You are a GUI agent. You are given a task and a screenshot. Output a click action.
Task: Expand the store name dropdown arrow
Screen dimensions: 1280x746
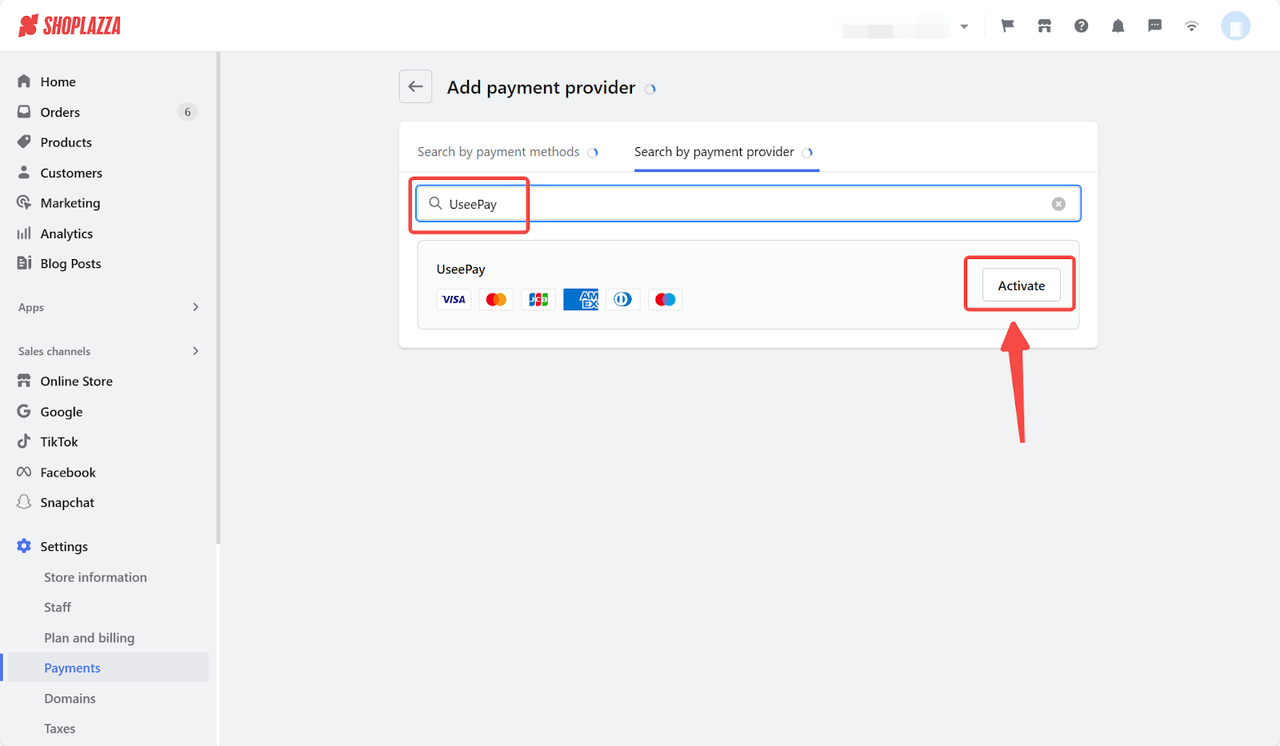[x=964, y=27]
